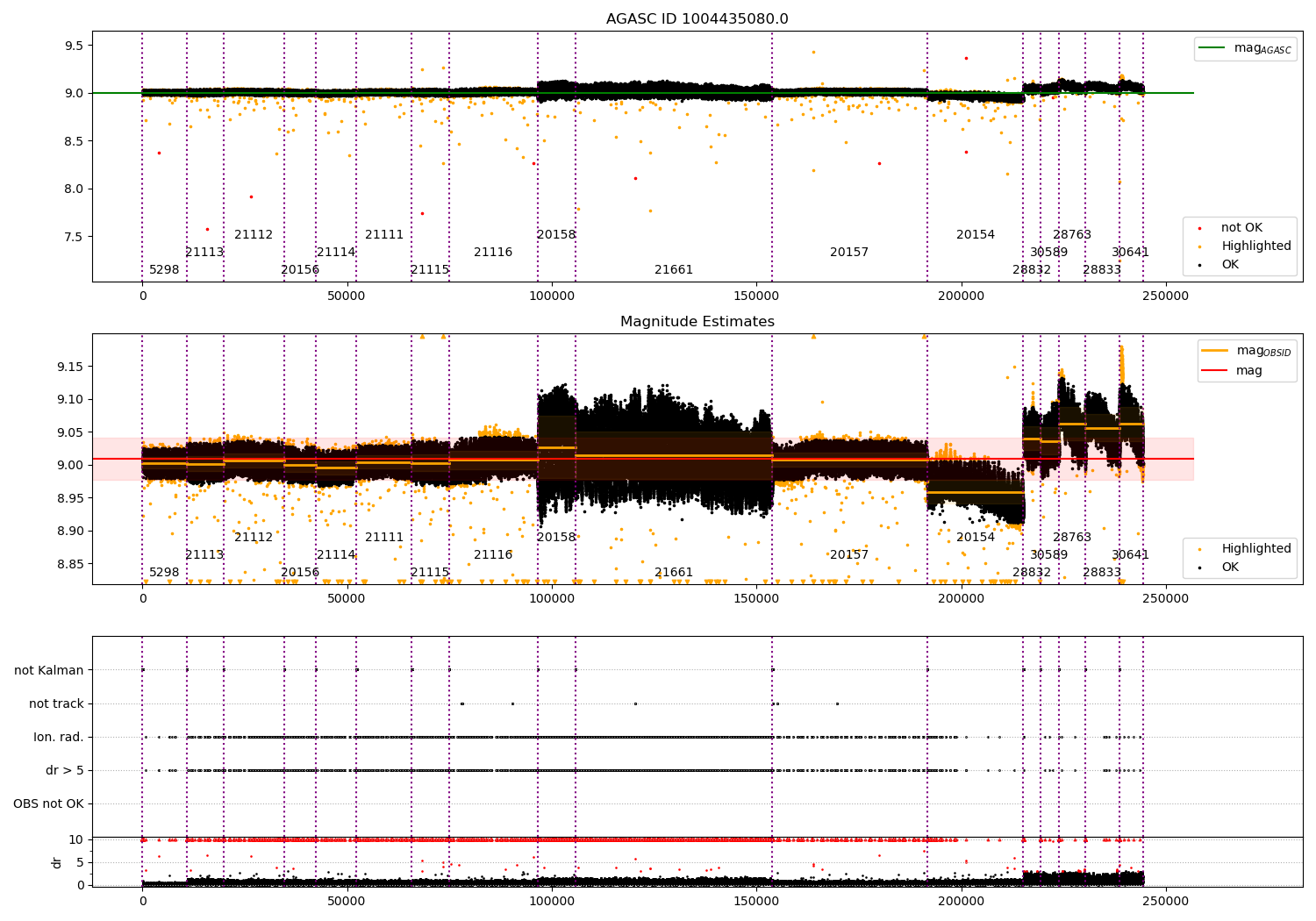This screenshot has height=921, width=1316.
Task: Click obsid label 5298 in Magnitude Estimates plot
Action: pos(164,573)
